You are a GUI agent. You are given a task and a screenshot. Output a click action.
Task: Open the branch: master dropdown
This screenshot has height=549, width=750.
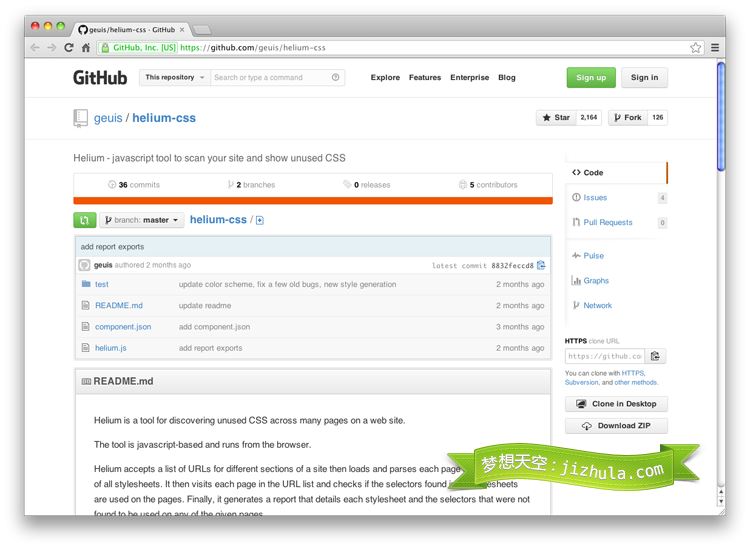point(142,220)
